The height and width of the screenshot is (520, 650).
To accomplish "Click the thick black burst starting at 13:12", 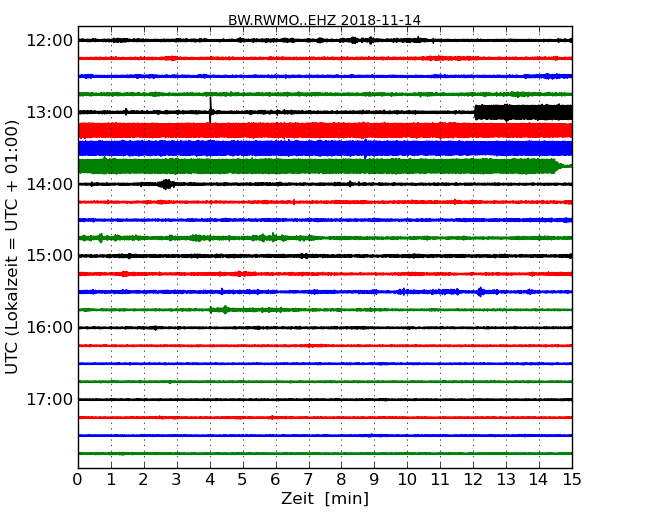I will point(523,112).
